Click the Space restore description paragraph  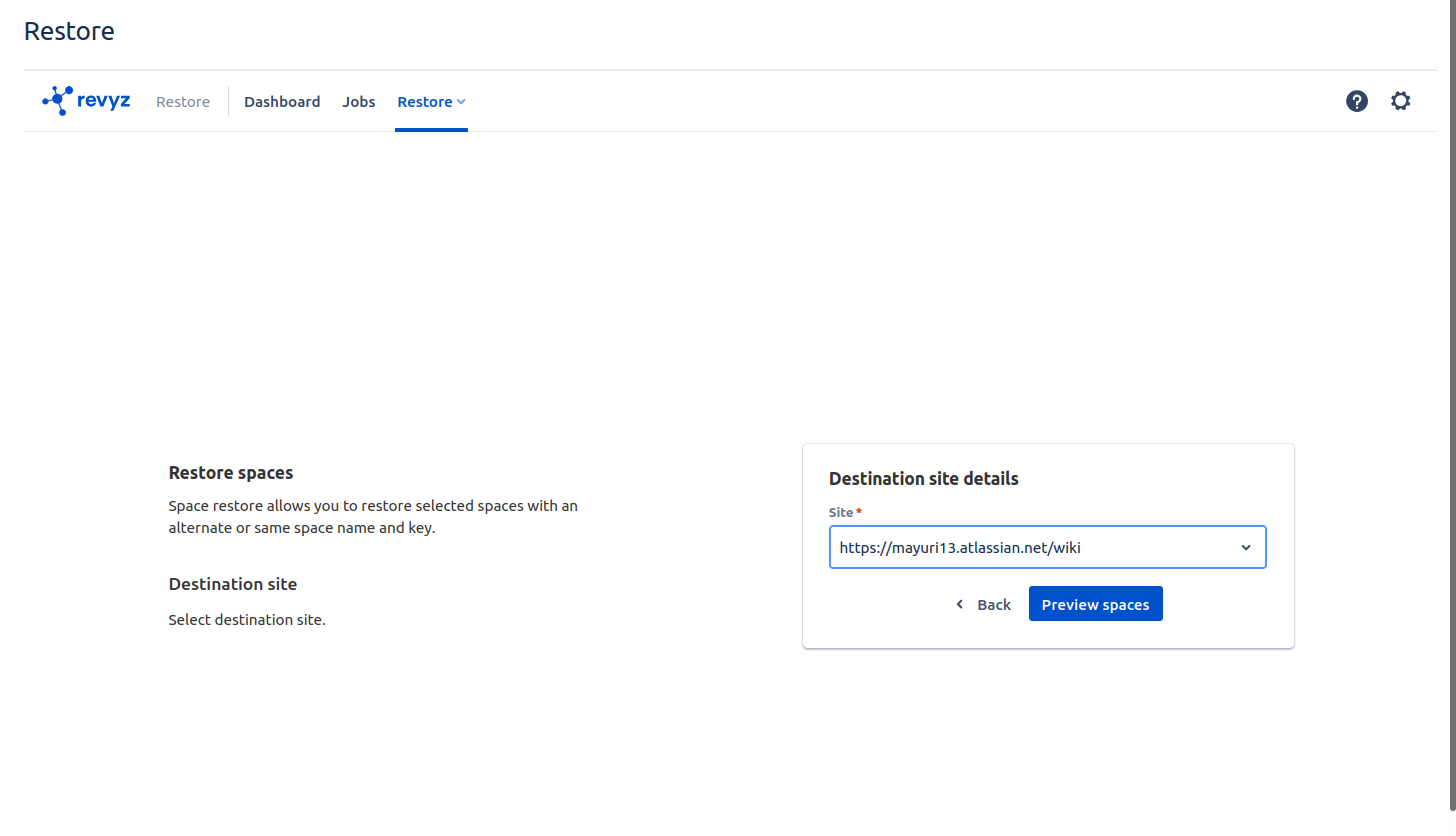coord(373,516)
